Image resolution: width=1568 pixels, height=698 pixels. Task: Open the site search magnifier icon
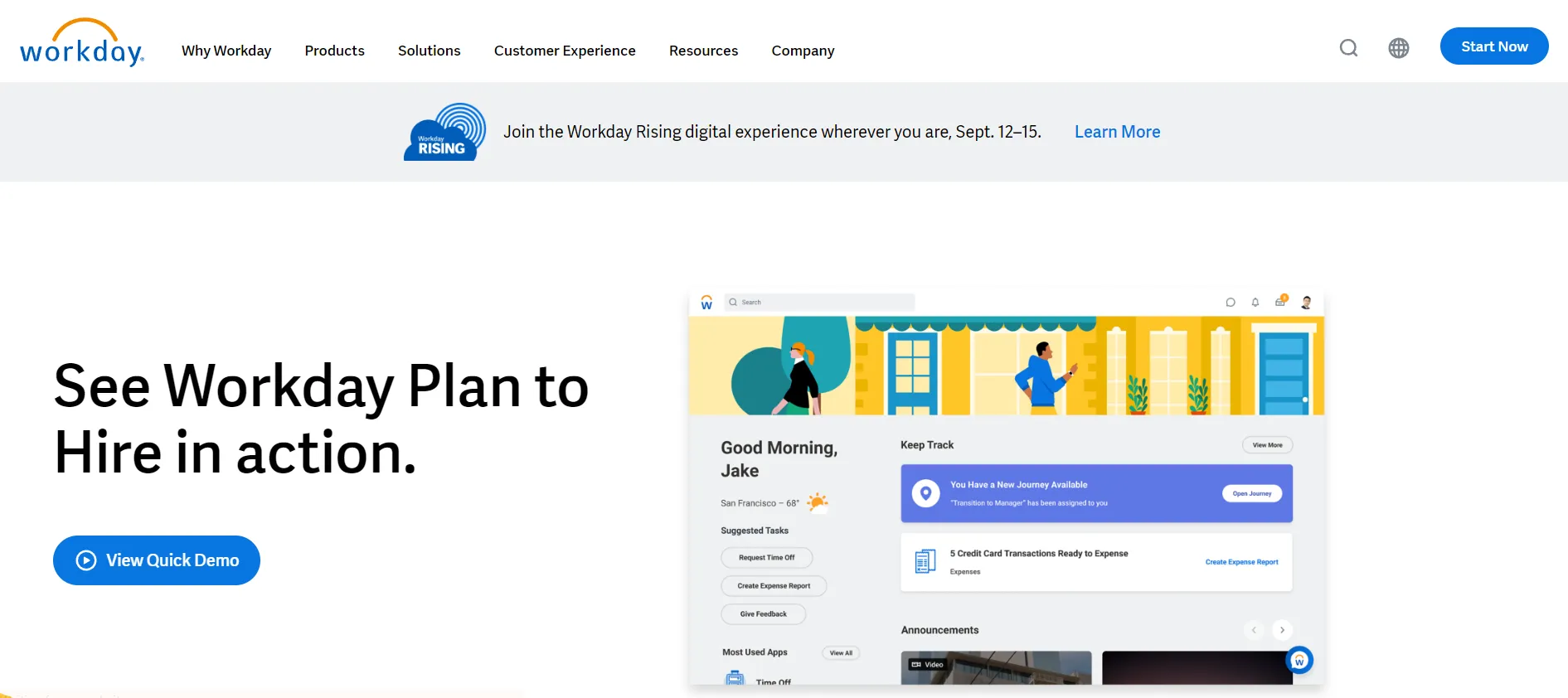[x=1349, y=48]
